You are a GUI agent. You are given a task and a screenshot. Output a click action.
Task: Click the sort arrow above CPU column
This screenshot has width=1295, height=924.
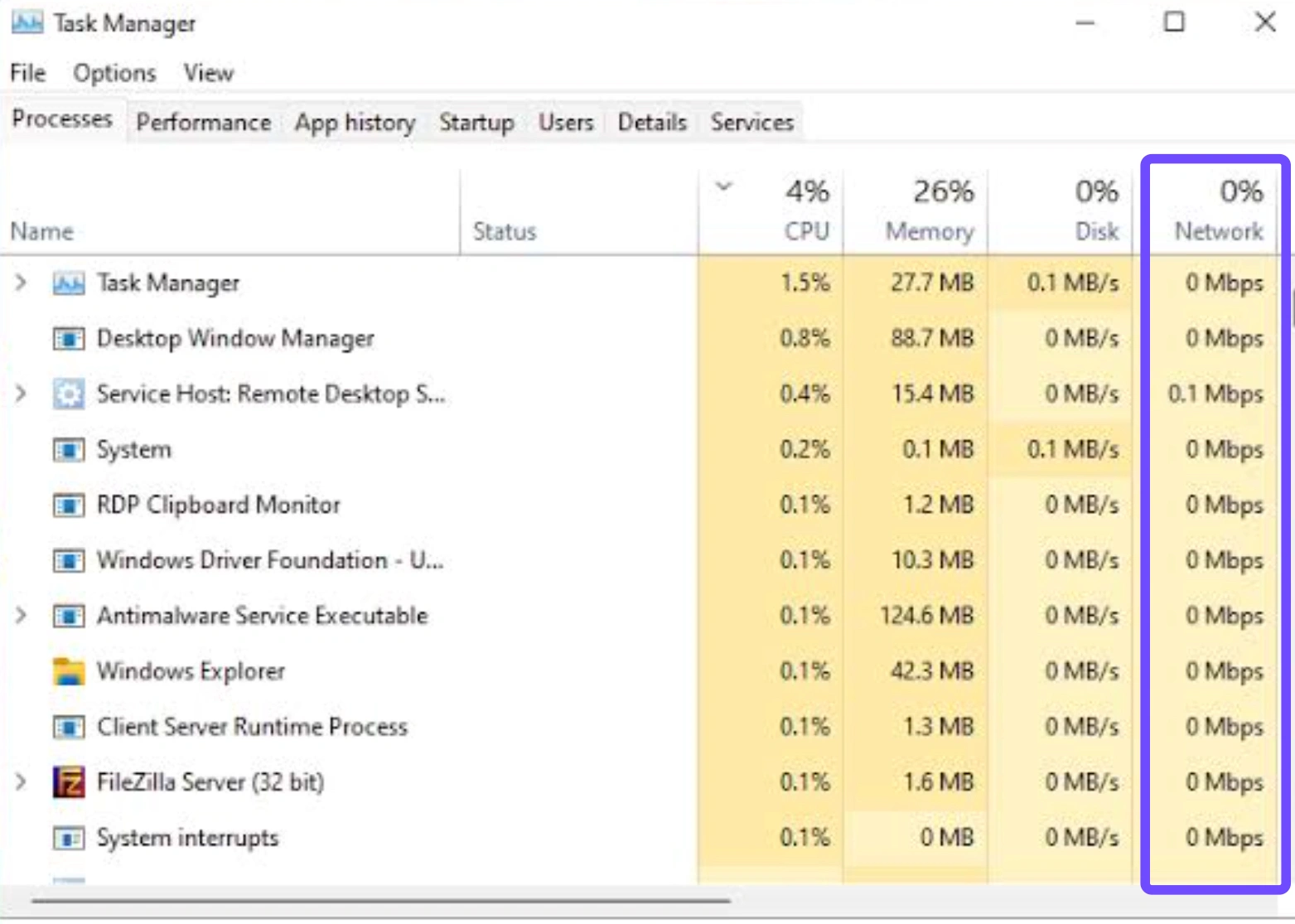724,186
